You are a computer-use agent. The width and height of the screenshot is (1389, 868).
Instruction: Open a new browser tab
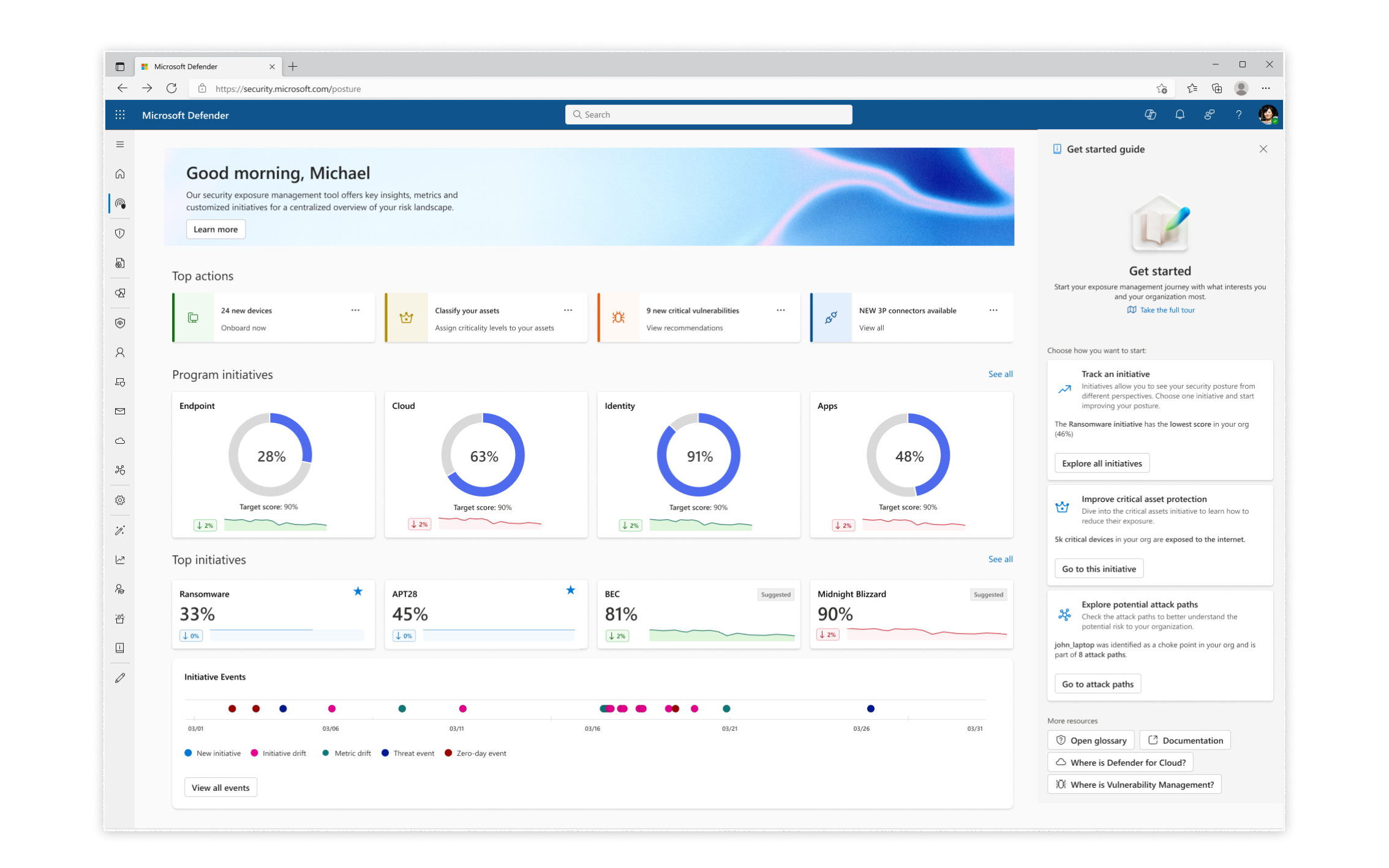[x=293, y=67]
